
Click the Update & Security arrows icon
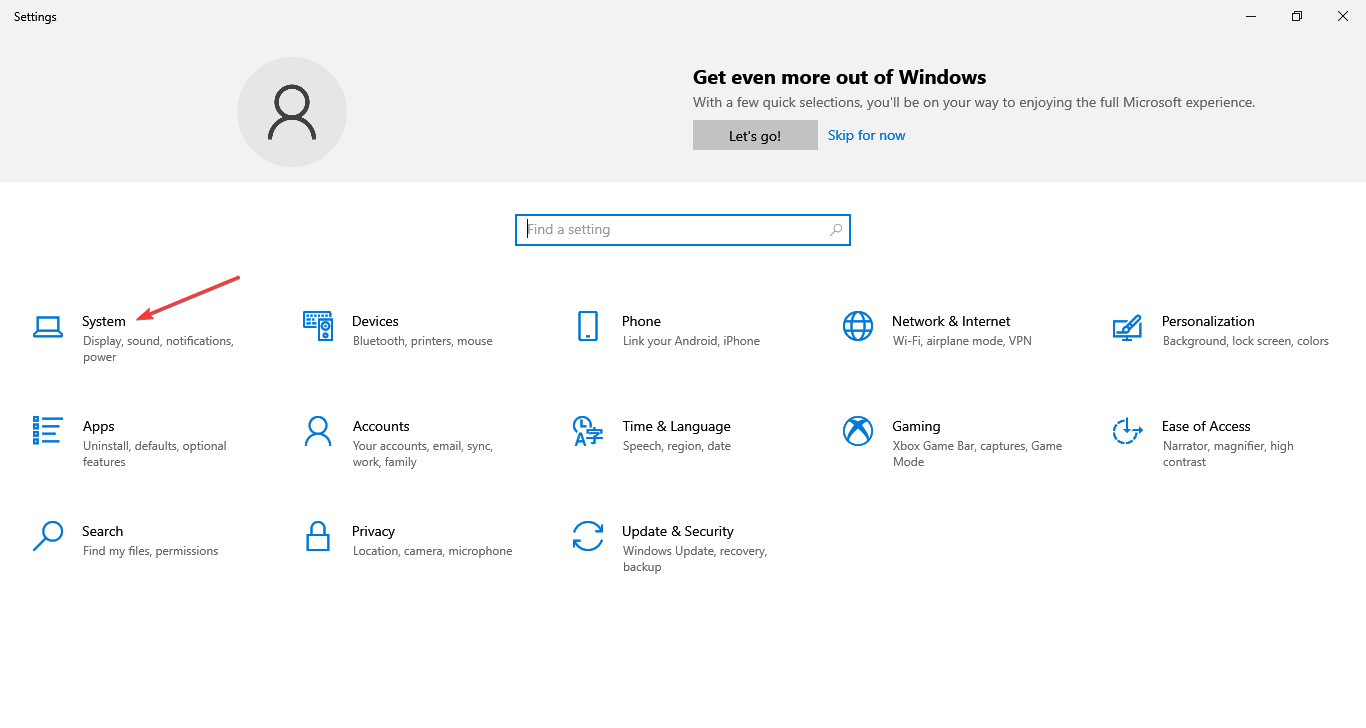click(x=587, y=536)
